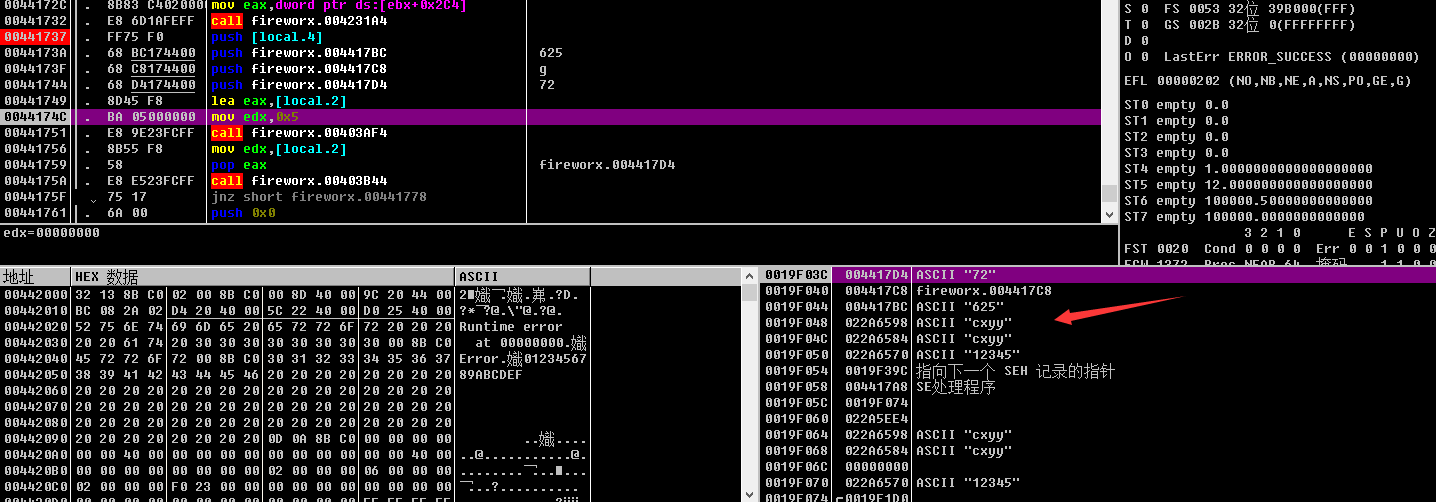Toggle the T flag bit value
Screen dimensions: 1436x502
(x=1145, y=24)
